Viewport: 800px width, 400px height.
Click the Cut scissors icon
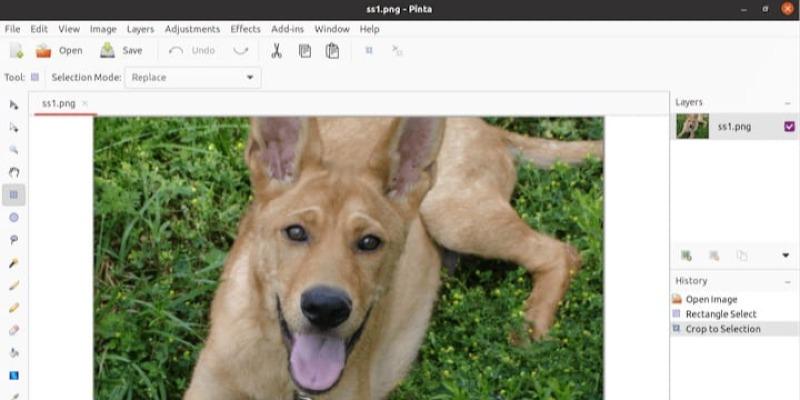point(277,51)
